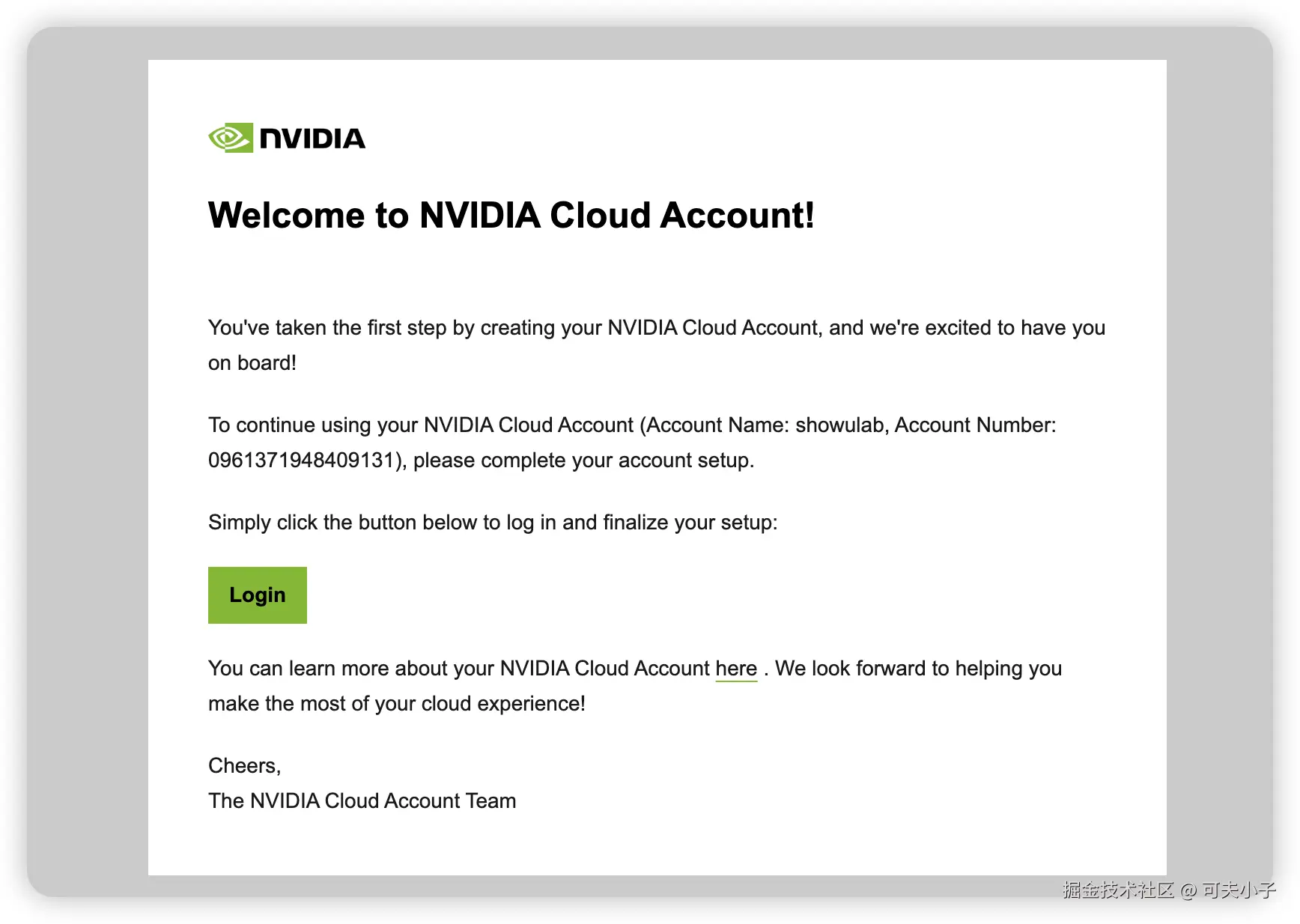This screenshot has height=924, width=1300.
Task: Click the account name 'showulab'
Action: click(839, 425)
